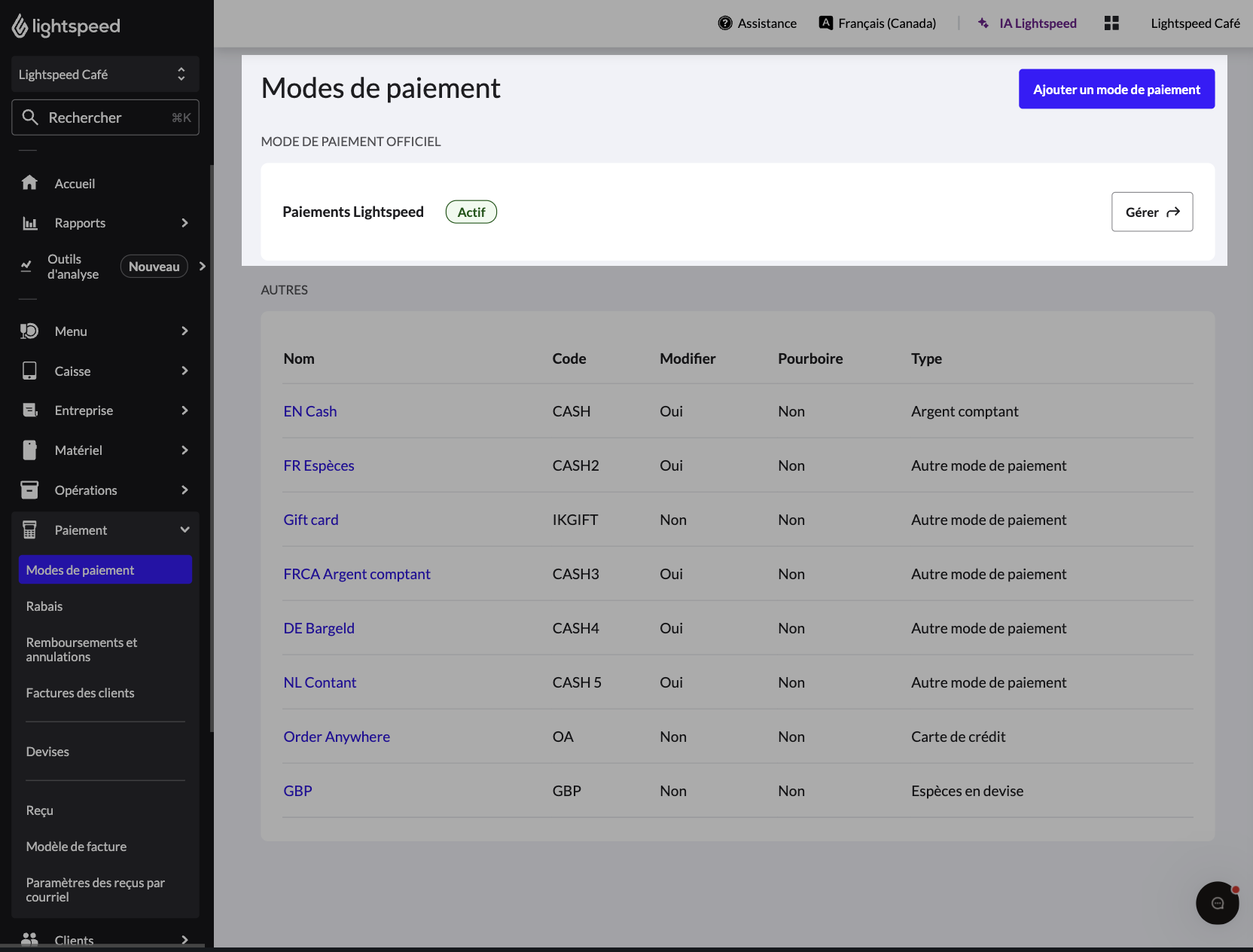Click the Outils d'analyse chart icon
Image resolution: width=1253 pixels, height=952 pixels.
26,266
